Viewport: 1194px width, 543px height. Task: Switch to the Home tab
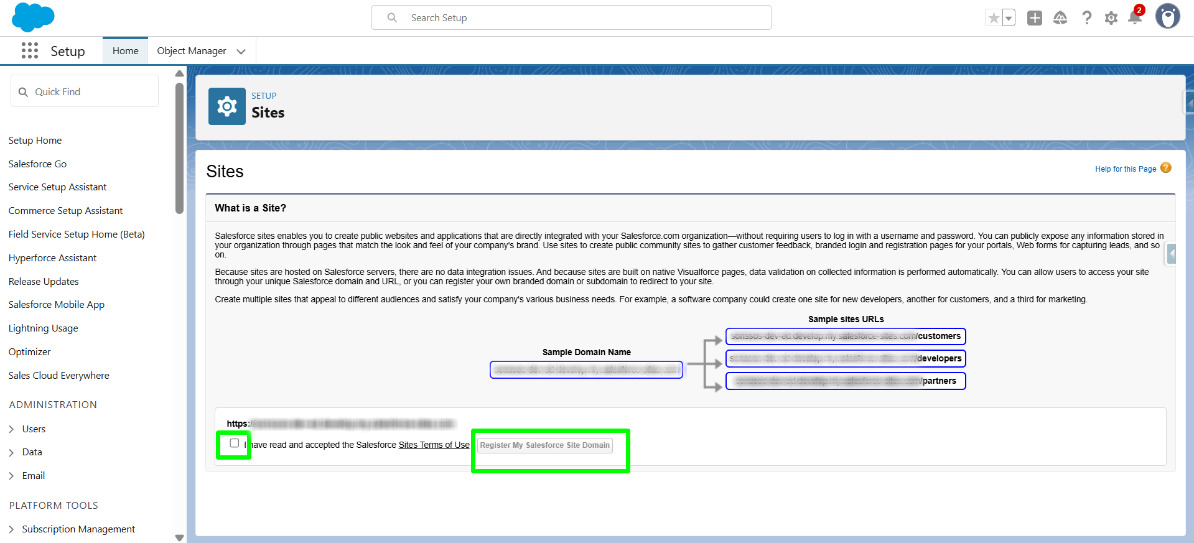[x=125, y=51]
